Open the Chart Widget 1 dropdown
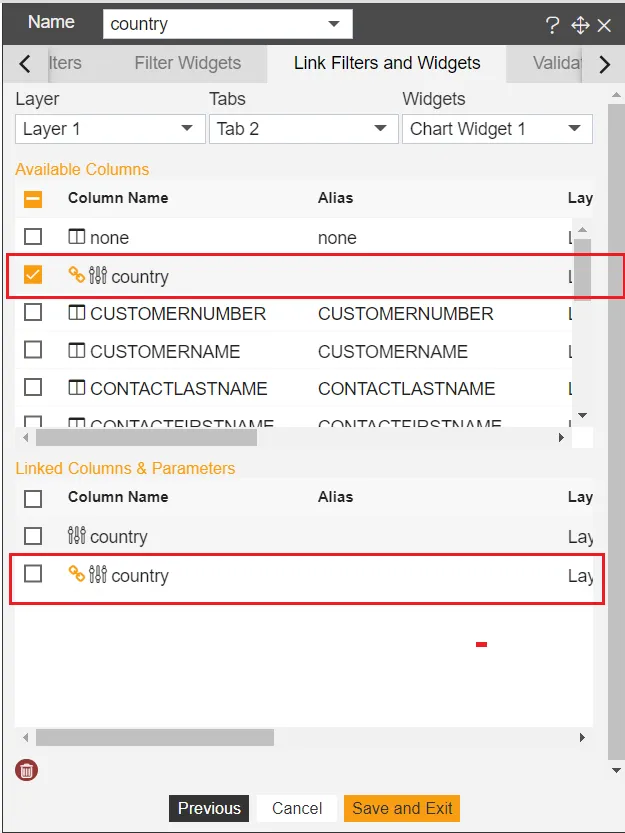The height and width of the screenshot is (833, 625). click(497, 129)
